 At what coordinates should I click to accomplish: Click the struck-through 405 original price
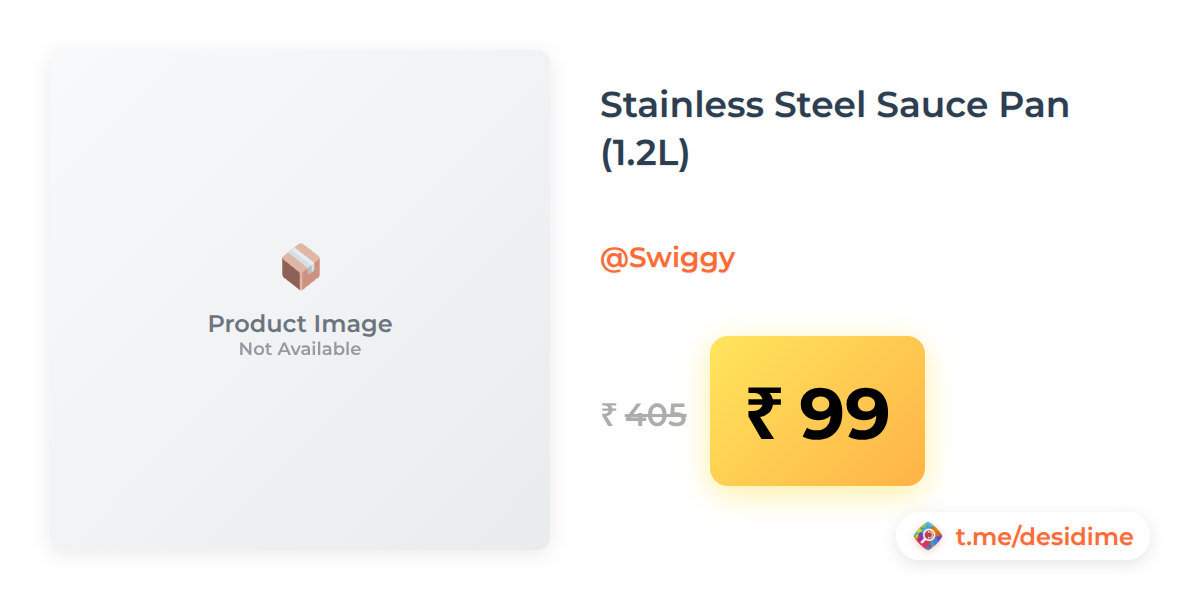tap(656, 414)
